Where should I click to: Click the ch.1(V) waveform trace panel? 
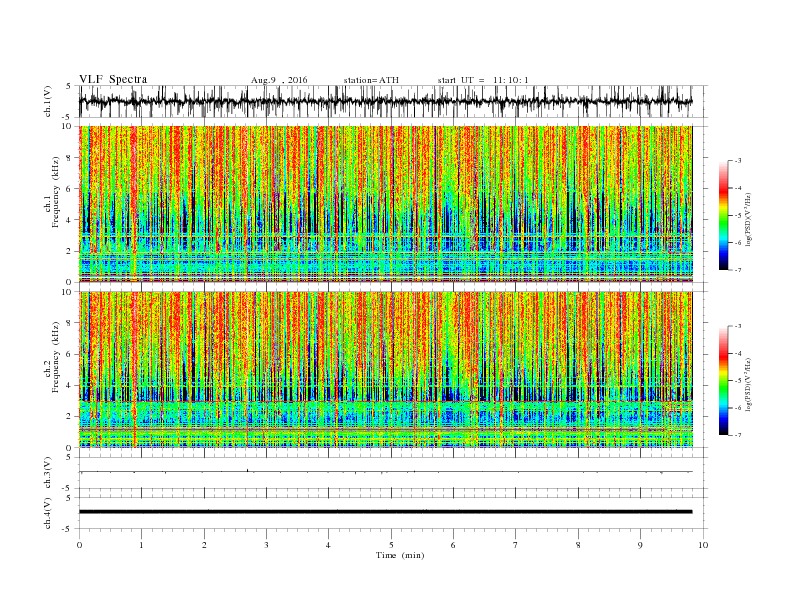[x=393, y=101]
